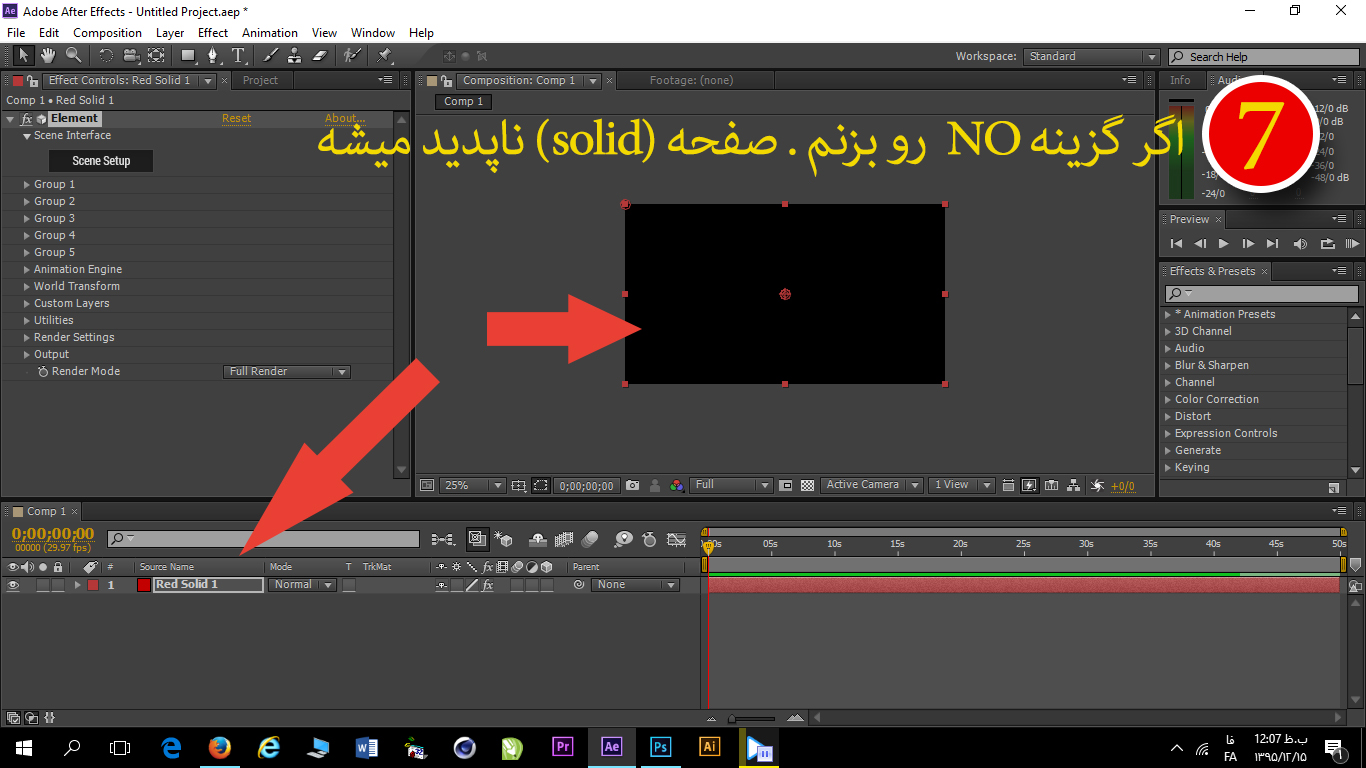Select the Hand tool
Image resolution: width=1366 pixels, height=768 pixels.
click(48, 56)
